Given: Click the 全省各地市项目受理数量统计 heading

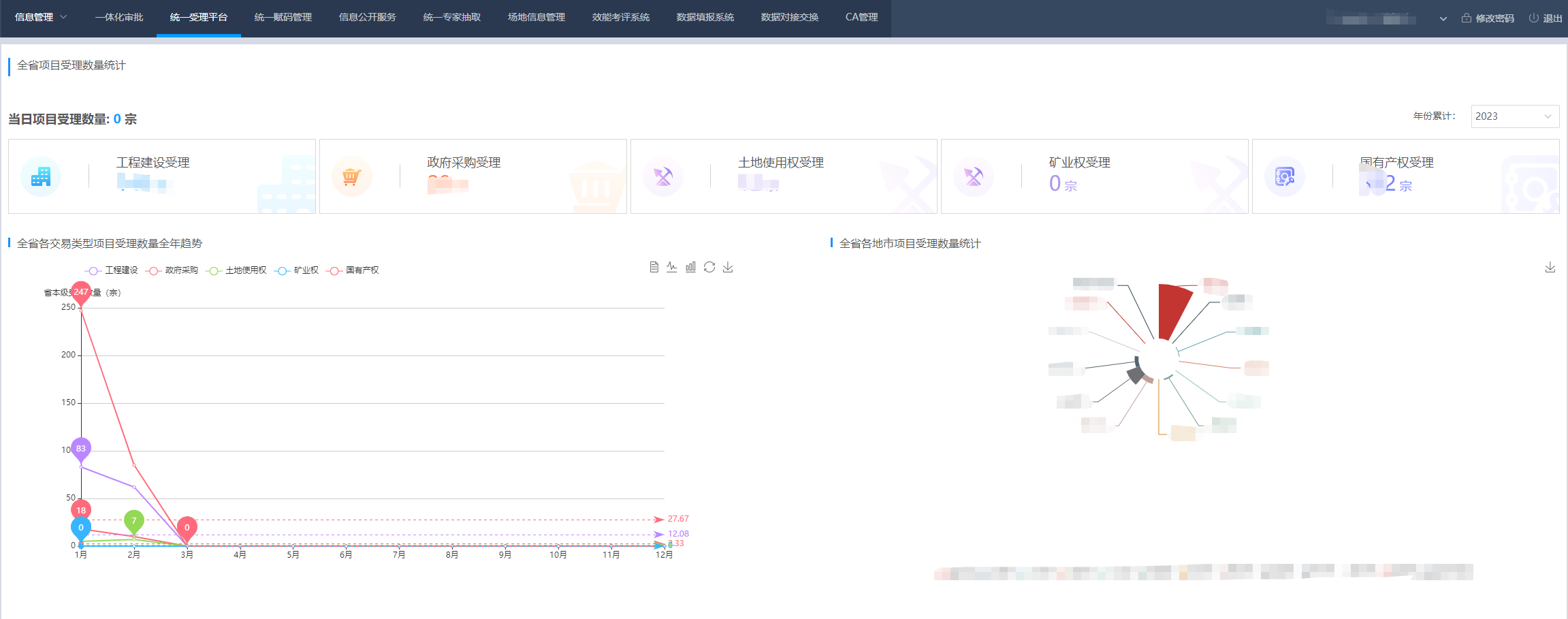Looking at the screenshot, I should coord(910,244).
